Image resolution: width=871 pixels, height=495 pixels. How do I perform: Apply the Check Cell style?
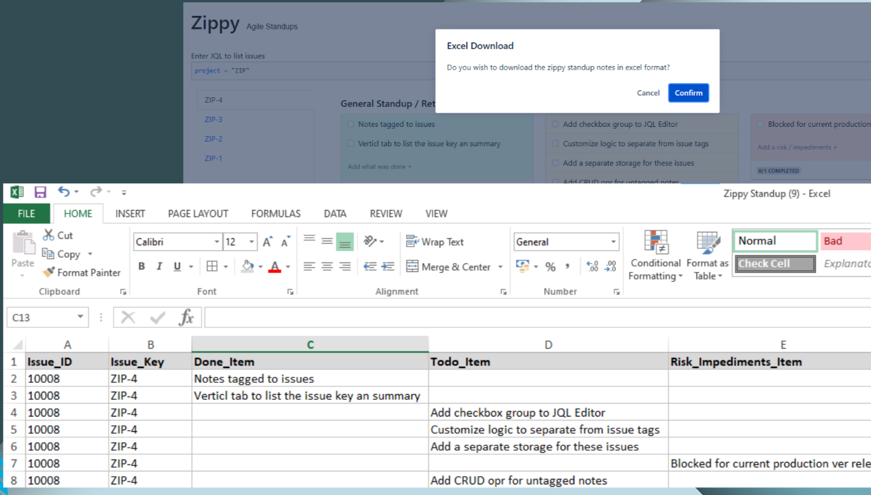[x=775, y=264]
